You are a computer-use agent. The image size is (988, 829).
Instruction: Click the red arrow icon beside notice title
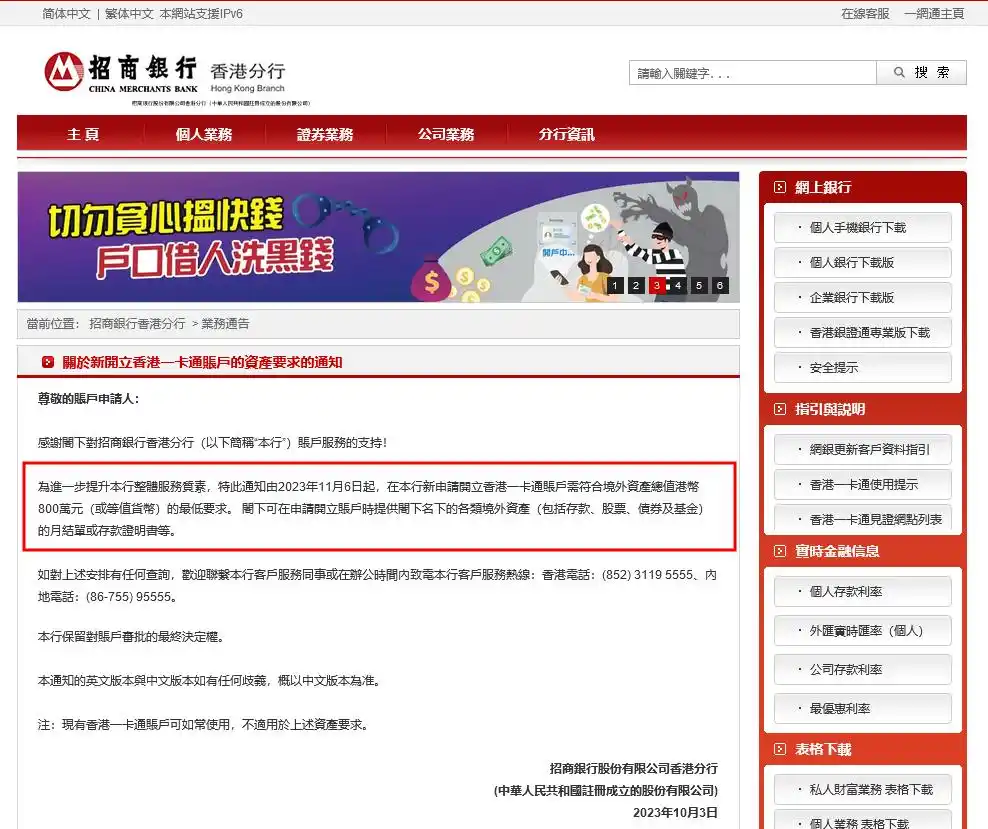(x=47, y=363)
